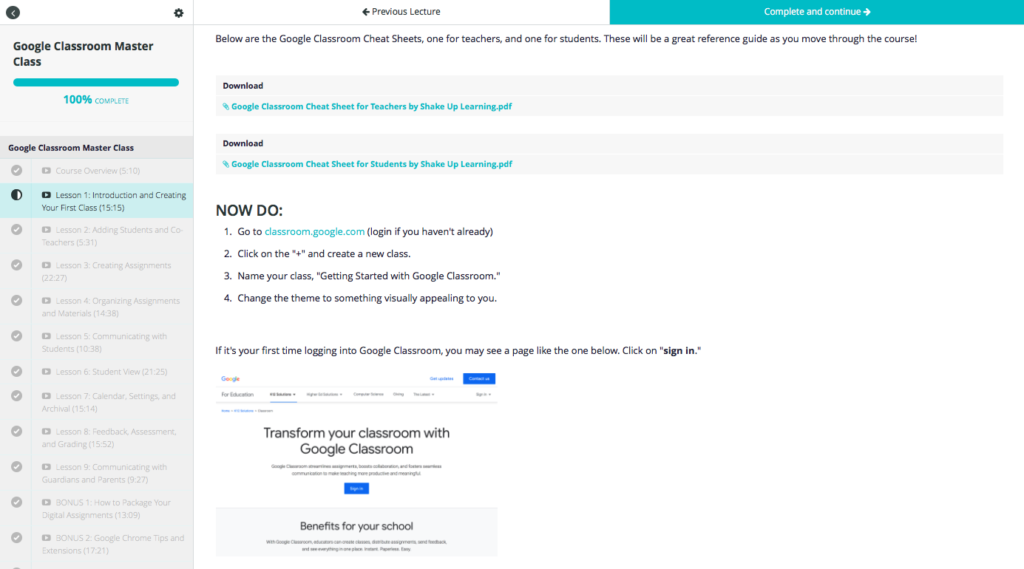The image size is (1024, 569).
Task: Click the Course Overview video icon
Action: click(x=46, y=171)
